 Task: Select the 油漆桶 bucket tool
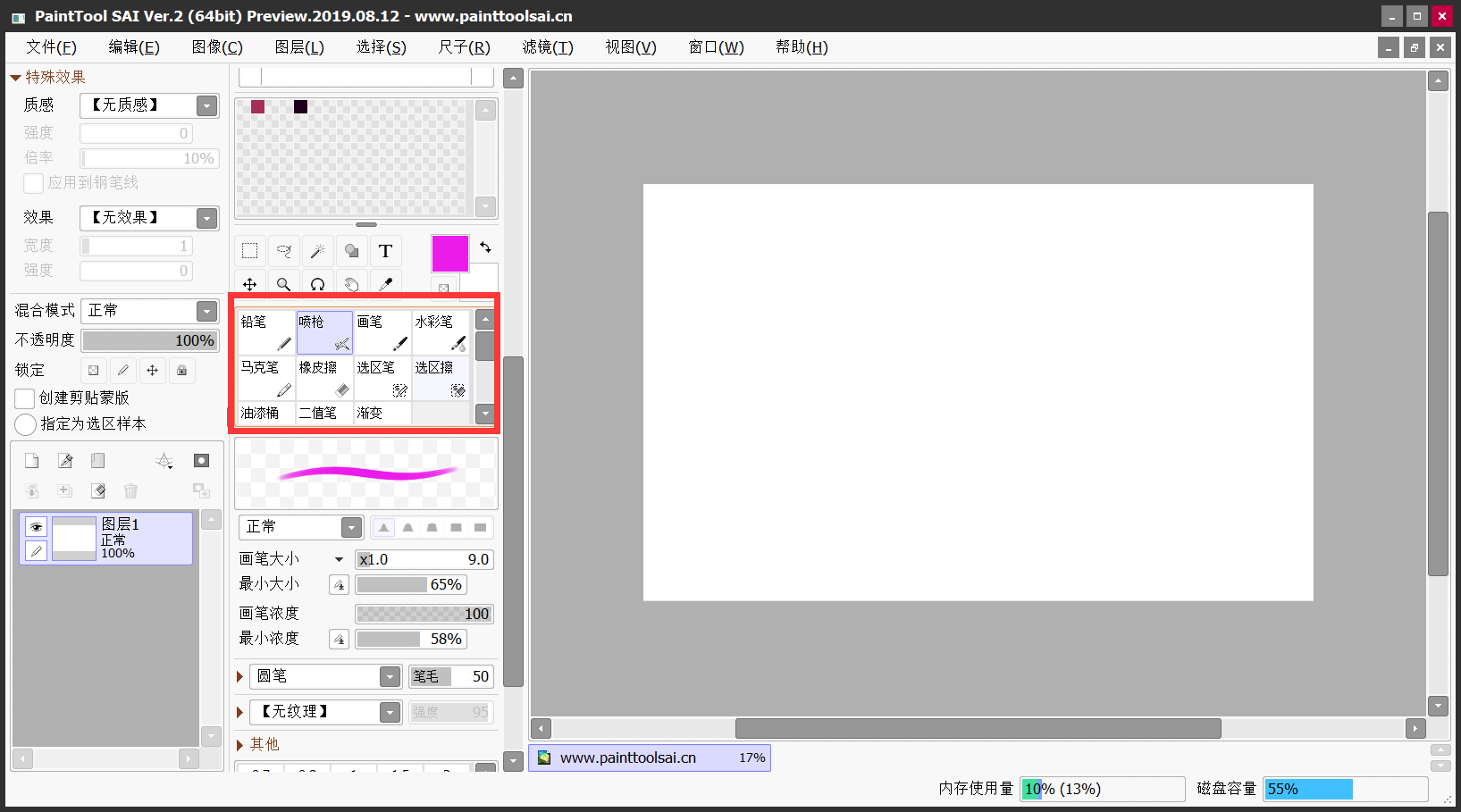[266, 414]
